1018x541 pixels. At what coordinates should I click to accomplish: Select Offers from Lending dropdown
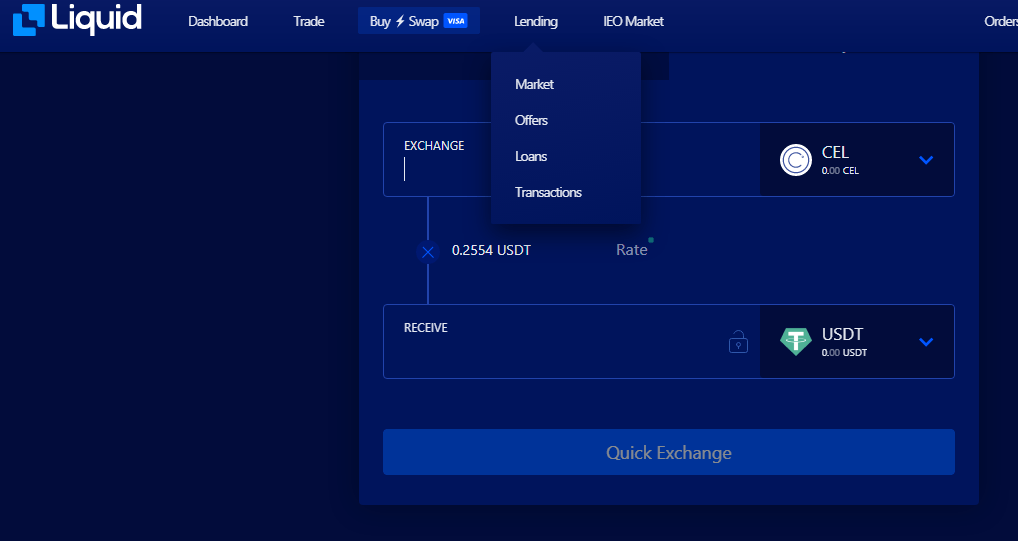click(531, 120)
